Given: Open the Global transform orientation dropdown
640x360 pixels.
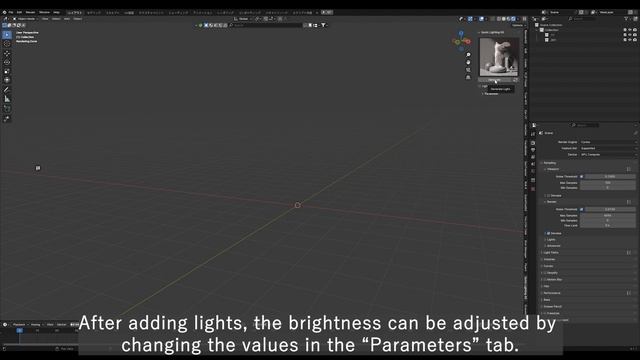Looking at the screenshot, I should 243,19.
